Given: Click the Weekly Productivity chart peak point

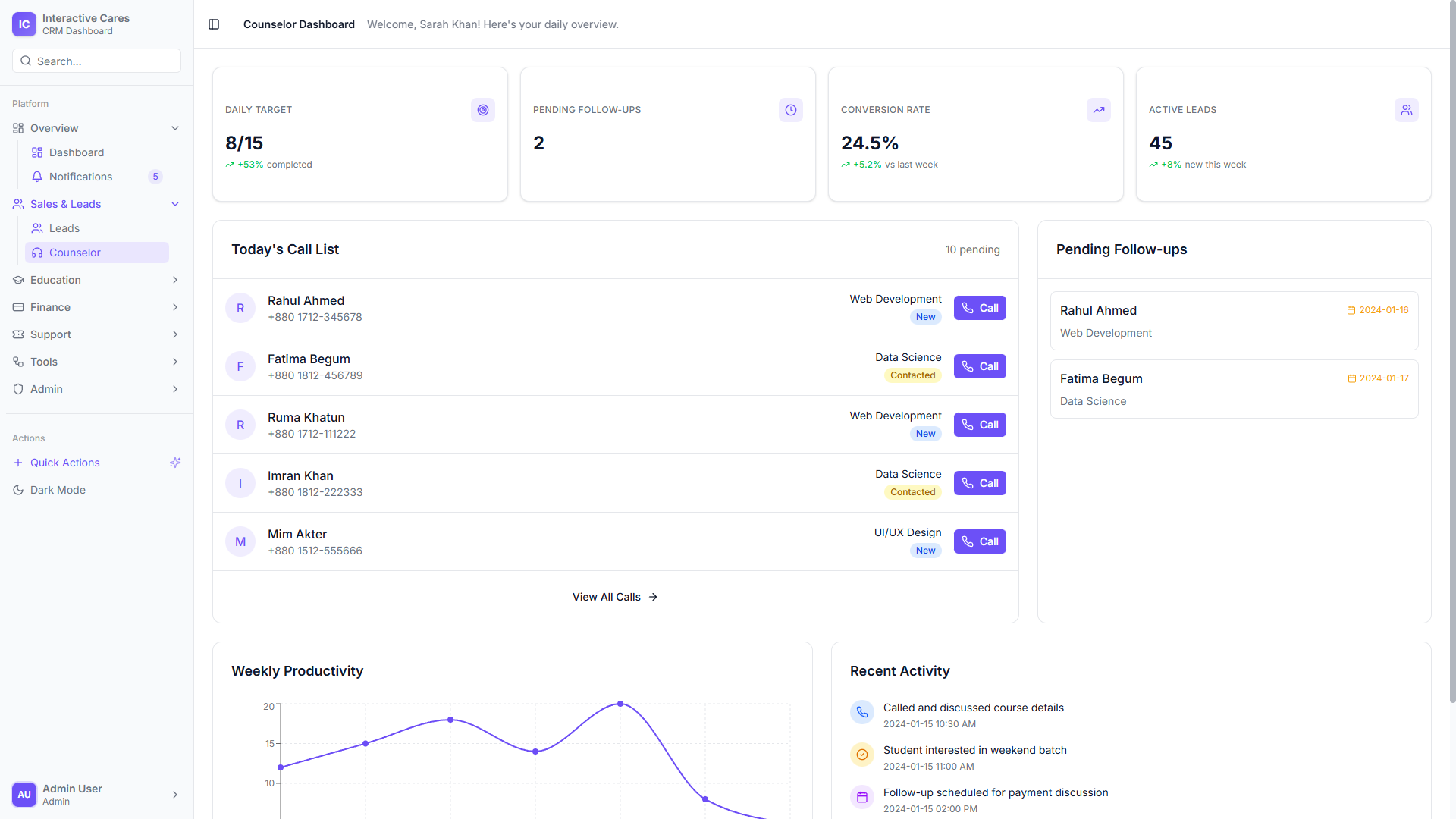Looking at the screenshot, I should (x=620, y=704).
